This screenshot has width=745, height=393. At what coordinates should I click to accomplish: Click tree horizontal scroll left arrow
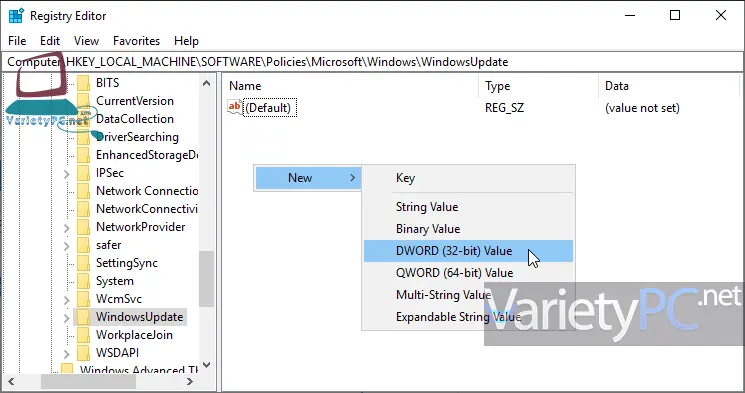[x=10, y=381]
